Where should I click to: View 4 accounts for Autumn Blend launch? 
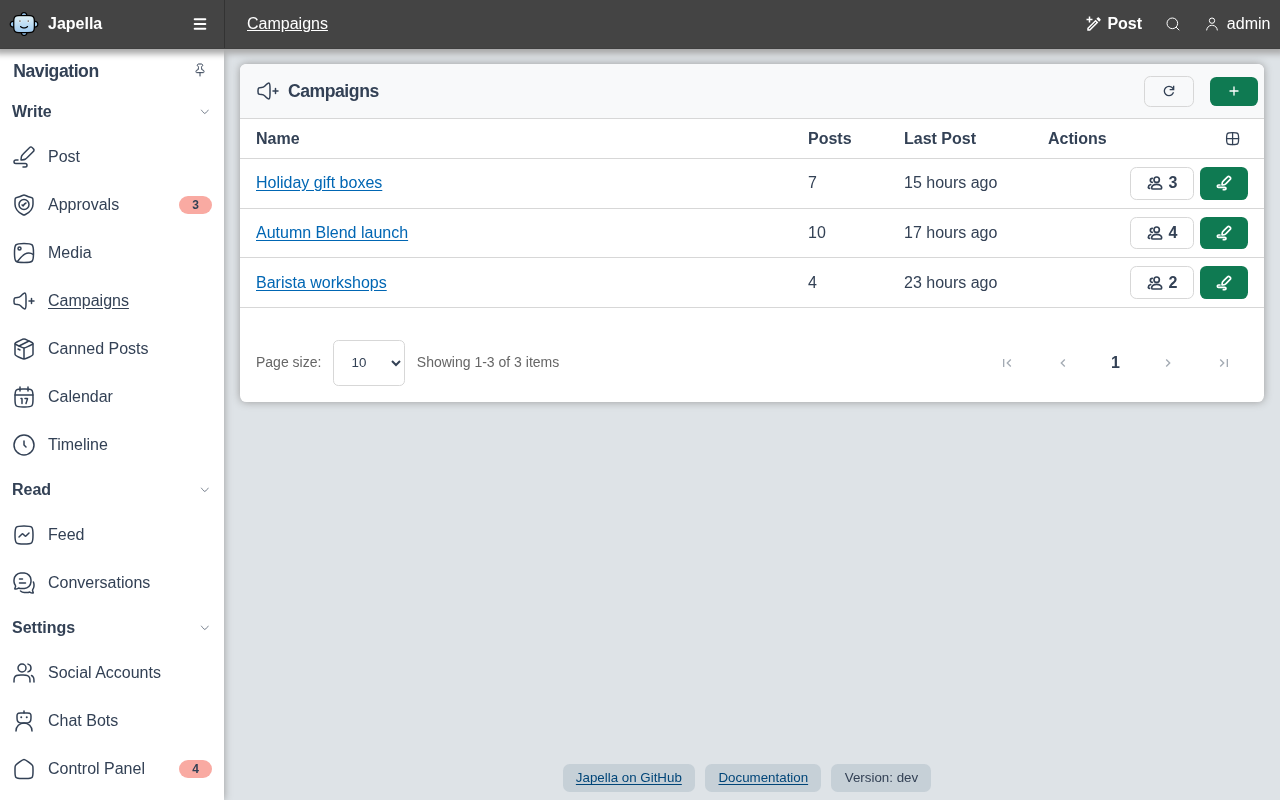click(x=1162, y=233)
